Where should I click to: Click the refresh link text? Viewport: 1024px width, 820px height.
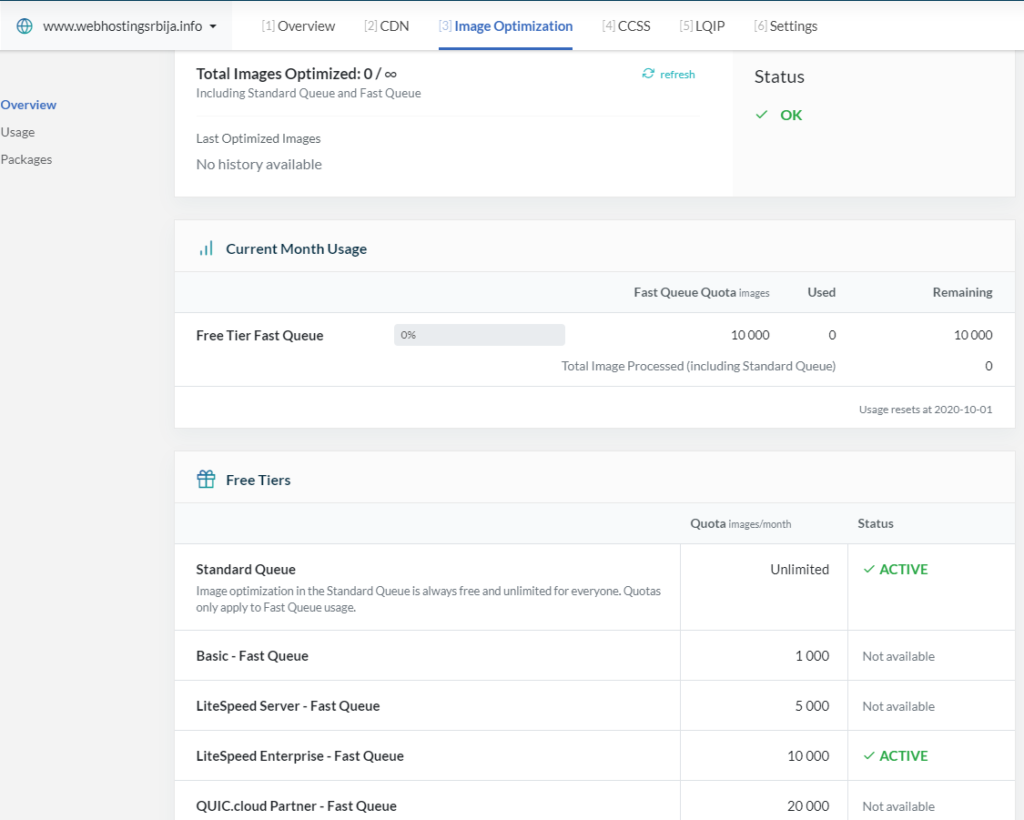677,74
